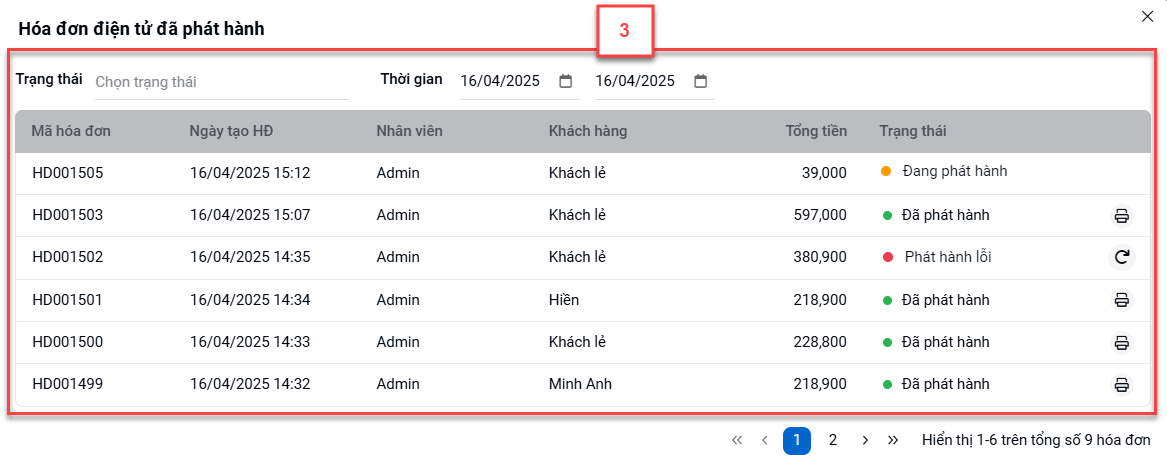1167x464 pixels.
Task: Sort by Tổng tiền column header
Action: point(816,132)
